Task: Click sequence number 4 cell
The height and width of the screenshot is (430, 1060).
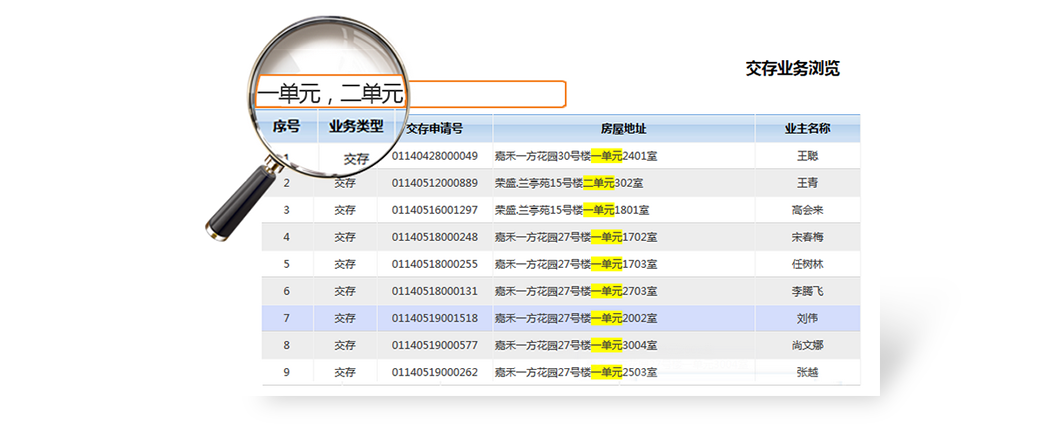Action: coord(287,237)
